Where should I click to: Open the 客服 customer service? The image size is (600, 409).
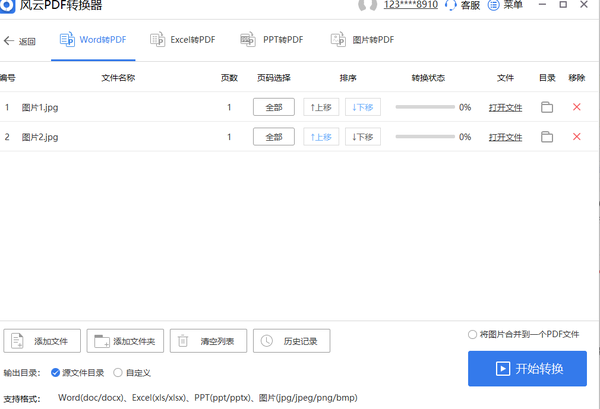(462, 5)
